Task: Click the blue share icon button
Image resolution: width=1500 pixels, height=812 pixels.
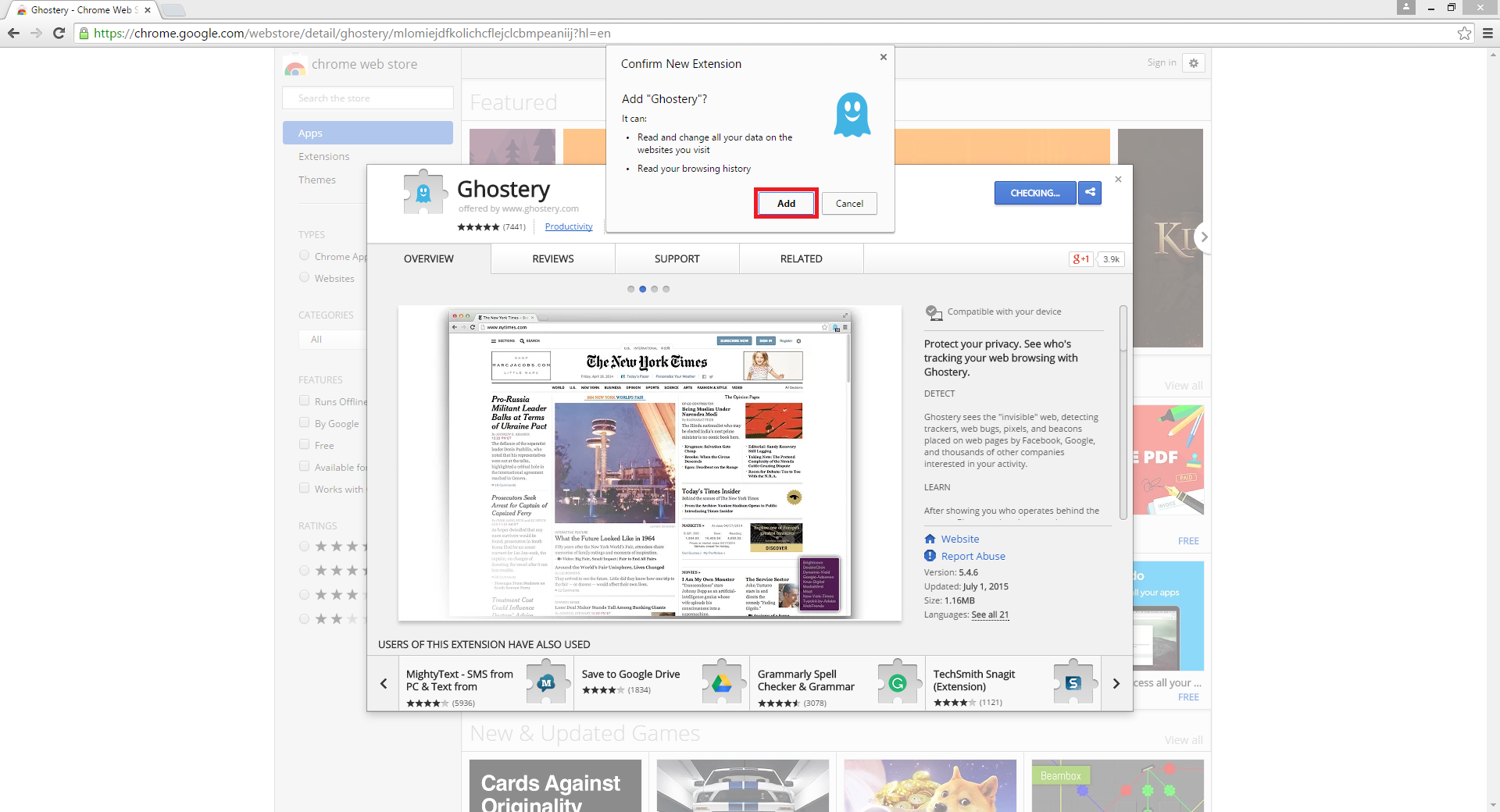Action: tap(1090, 193)
